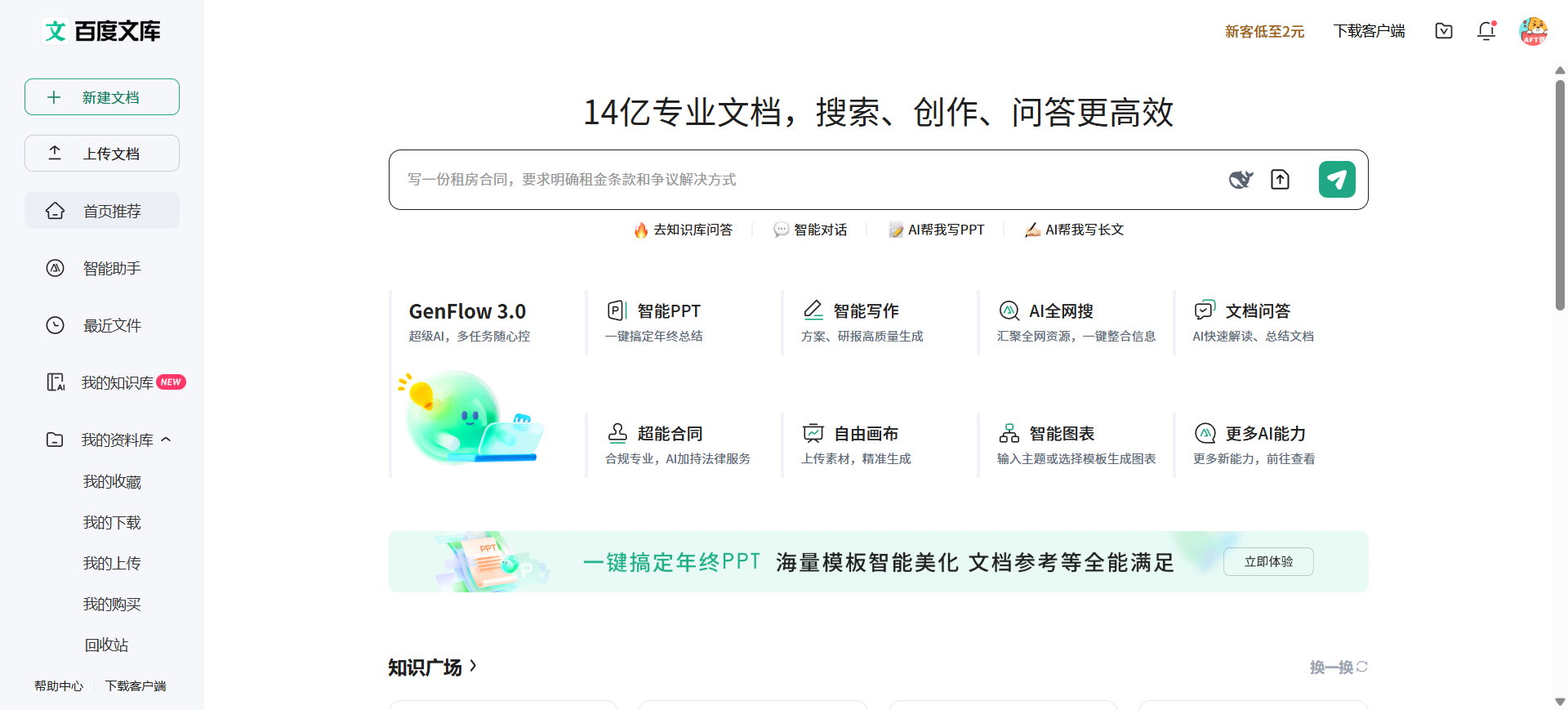
Task: Click the 新客低至2元 promo link
Action: click(x=1264, y=31)
